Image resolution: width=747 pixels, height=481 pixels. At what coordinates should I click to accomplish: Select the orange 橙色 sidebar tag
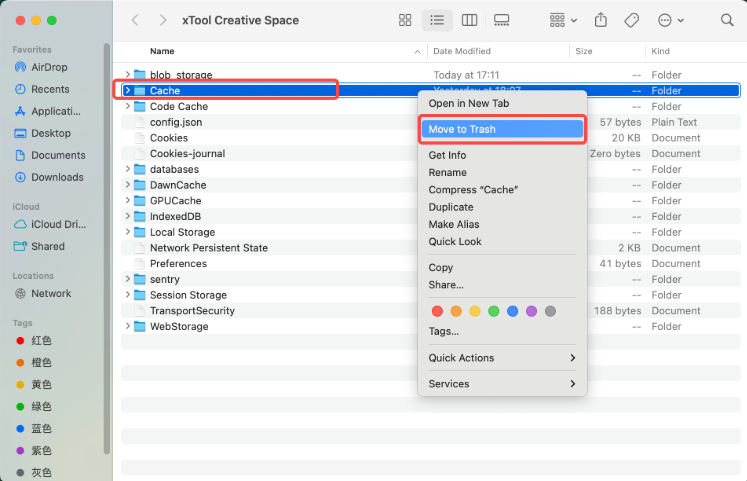click(33, 362)
